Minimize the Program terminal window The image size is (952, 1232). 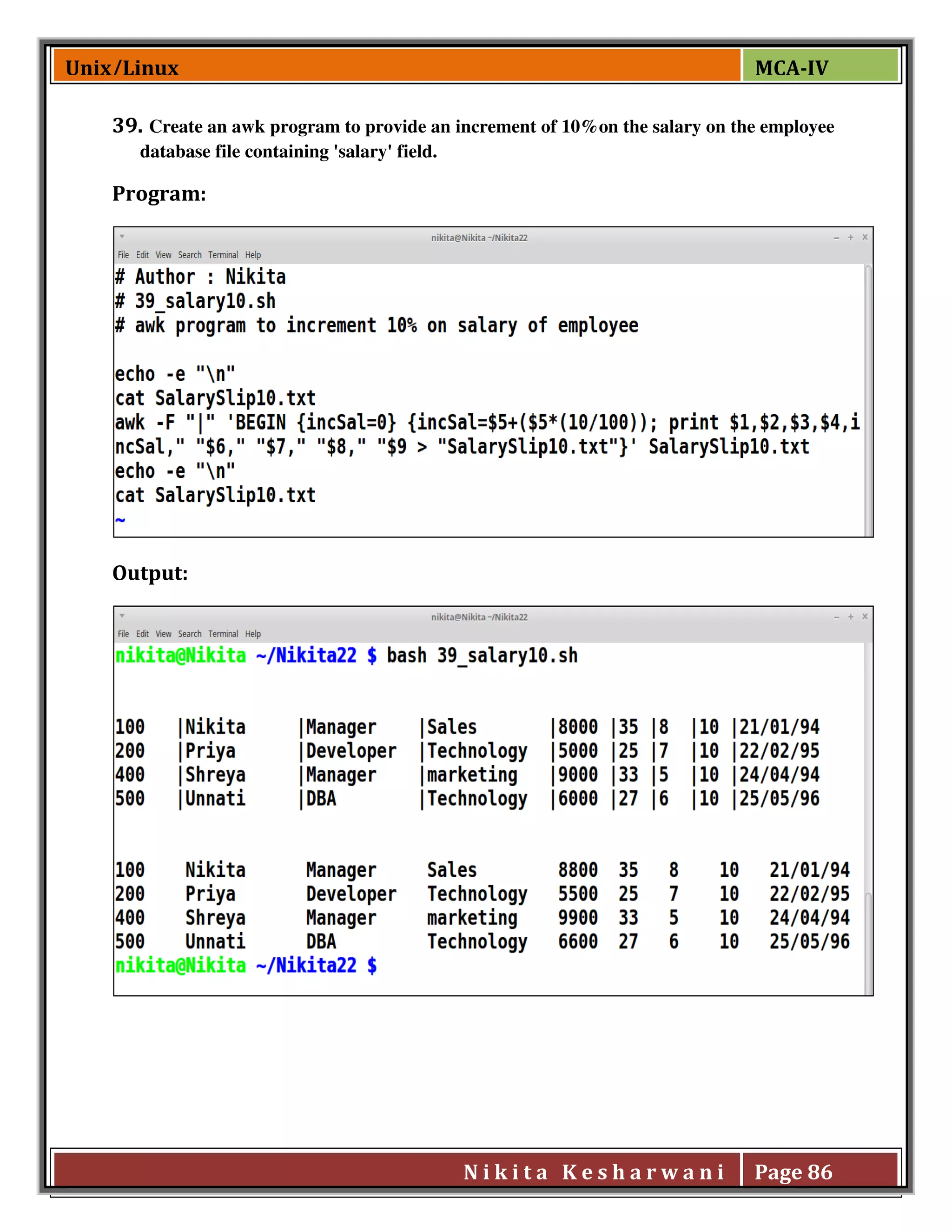[836, 238]
